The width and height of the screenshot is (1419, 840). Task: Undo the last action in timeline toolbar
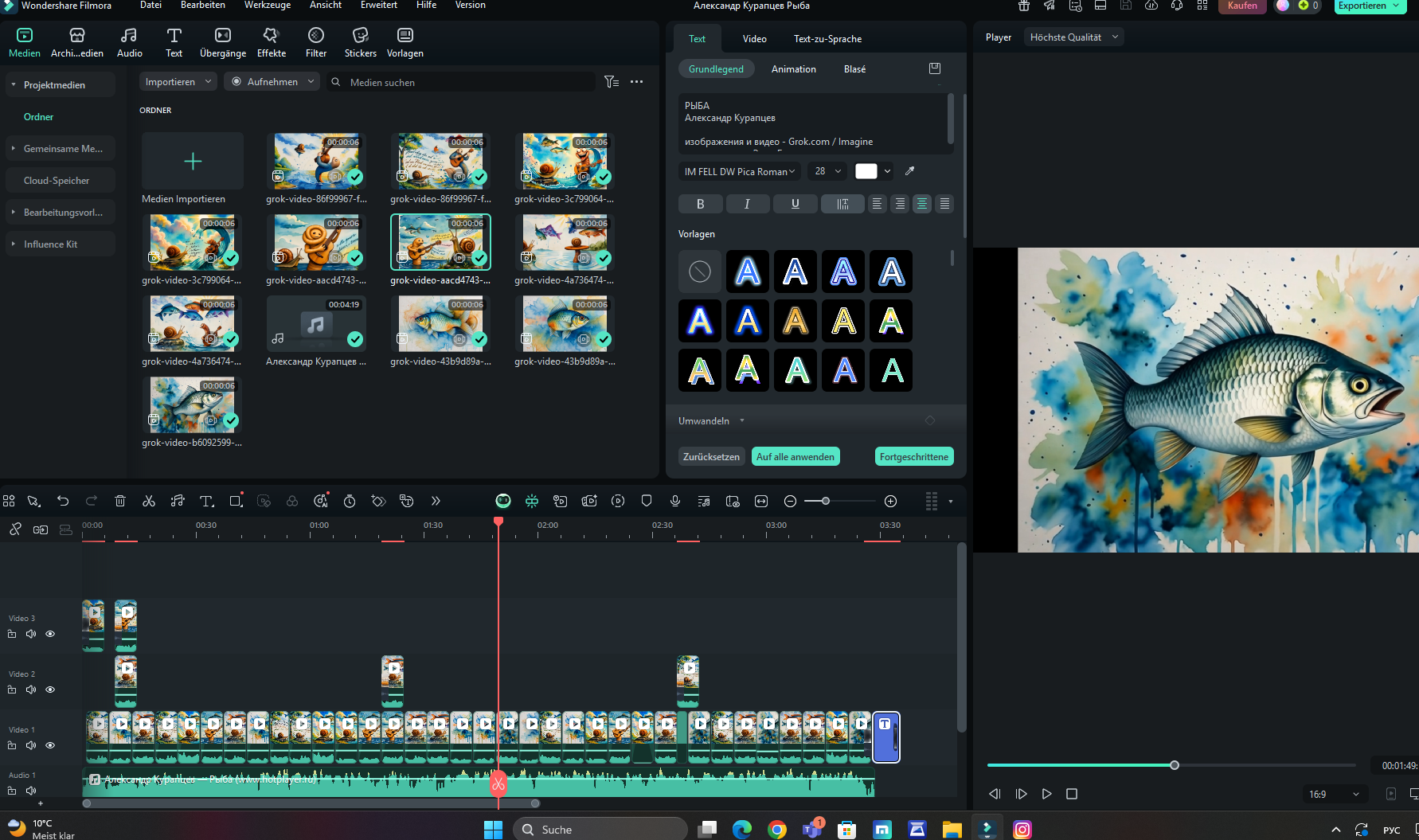coord(63,501)
